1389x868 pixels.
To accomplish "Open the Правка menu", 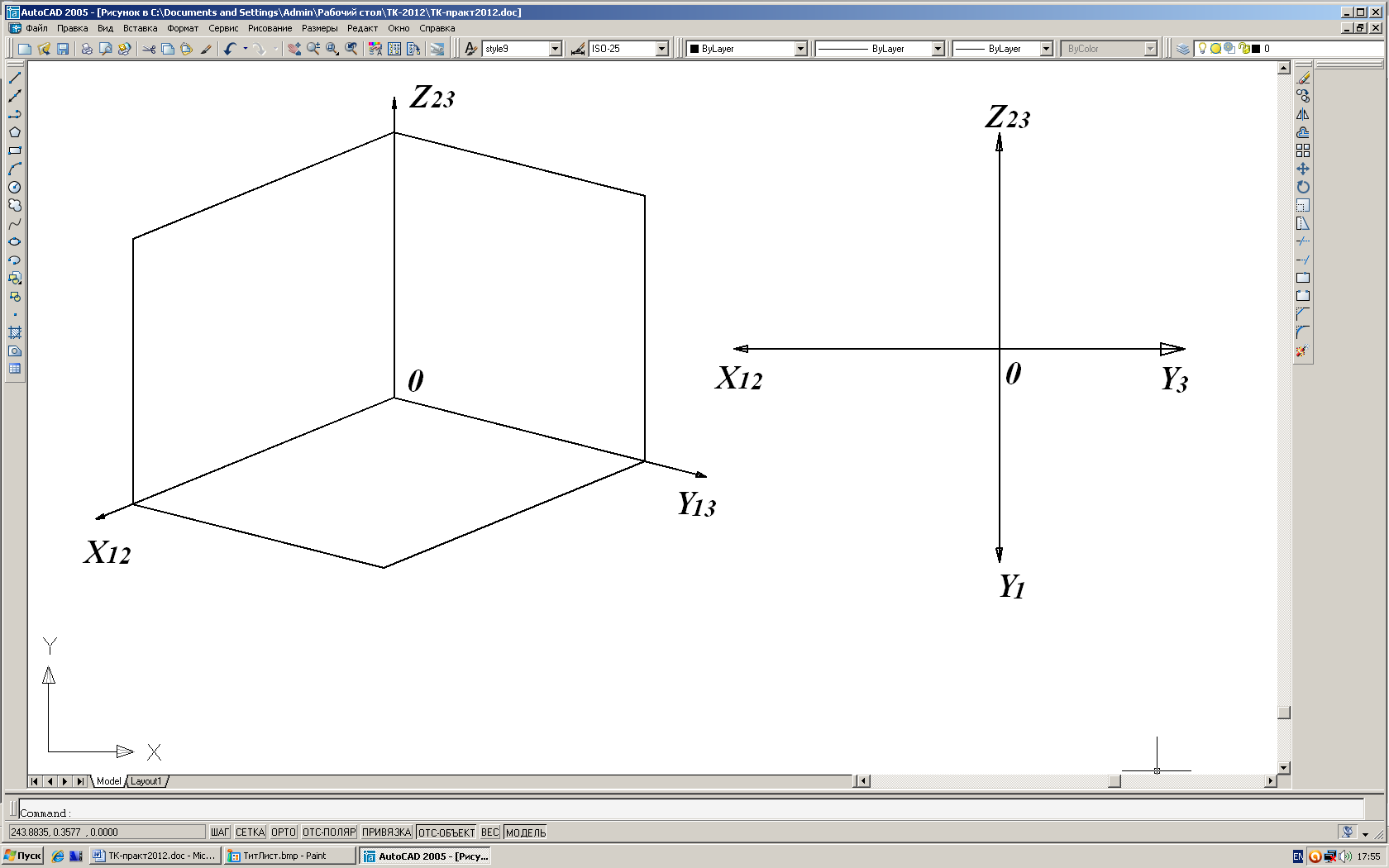I will 73,28.
